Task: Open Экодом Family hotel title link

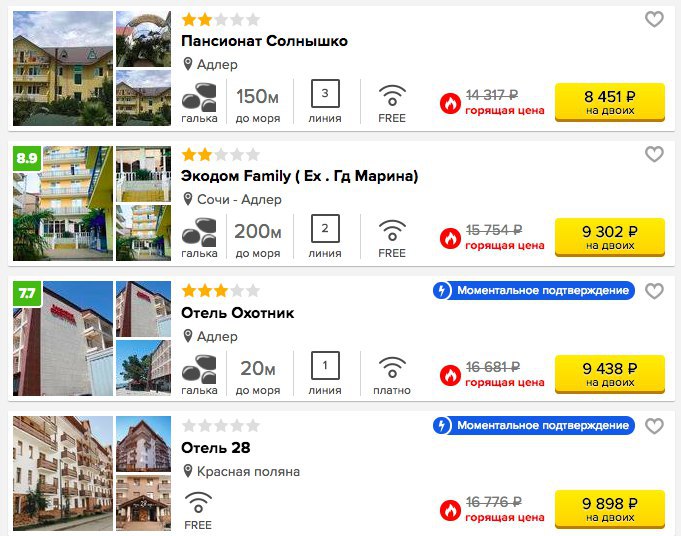Action: (300, 176)
